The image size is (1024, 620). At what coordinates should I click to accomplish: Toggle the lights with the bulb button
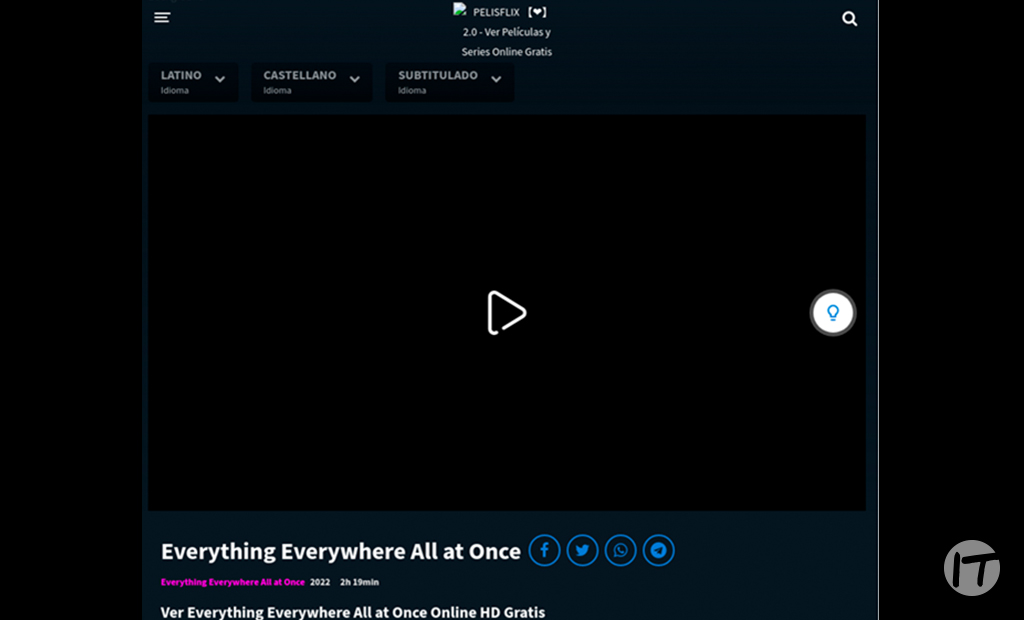pyautogui.click(x=833, y=312)
